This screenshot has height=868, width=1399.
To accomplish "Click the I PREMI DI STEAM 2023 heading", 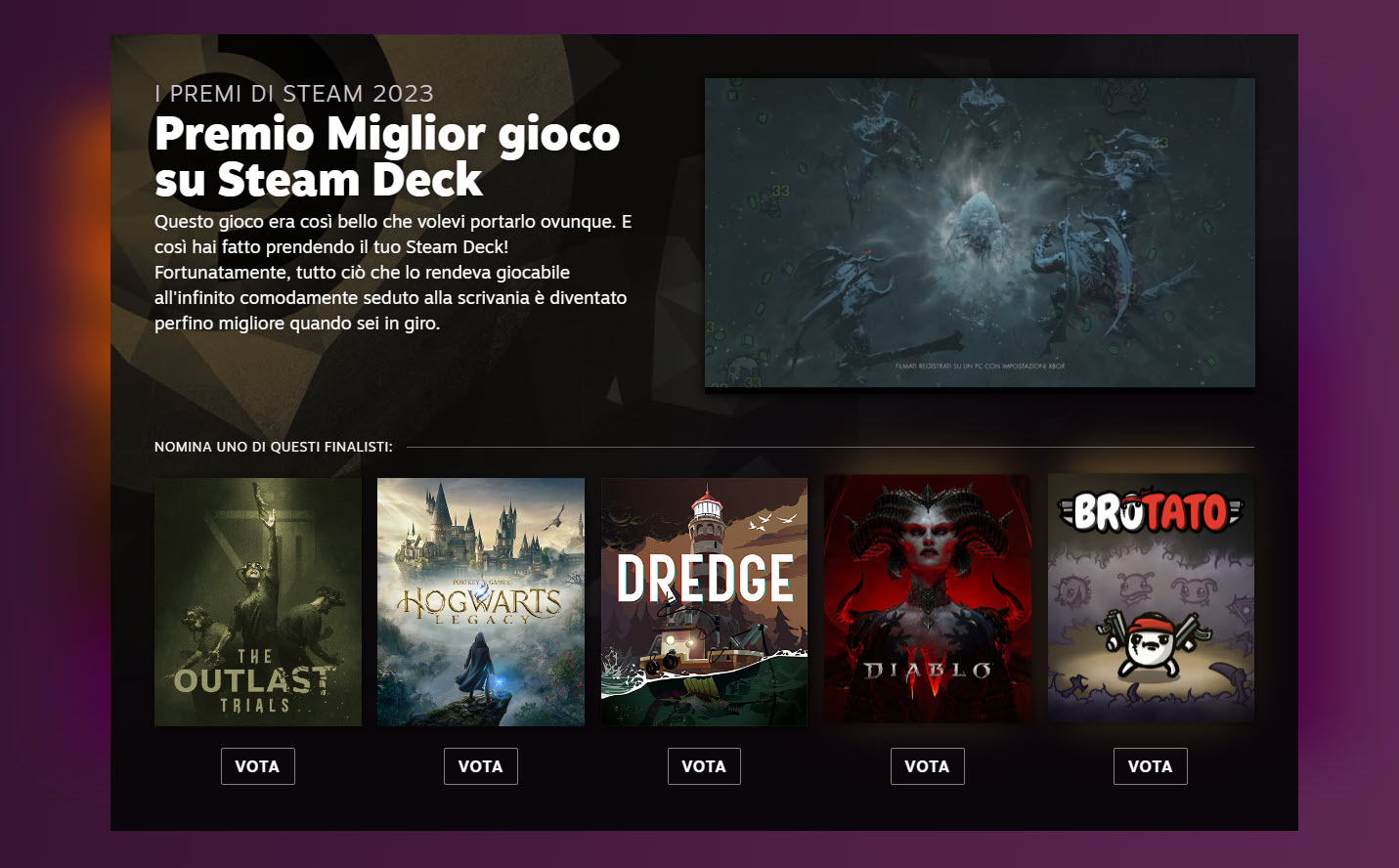I will coord(294,94).
